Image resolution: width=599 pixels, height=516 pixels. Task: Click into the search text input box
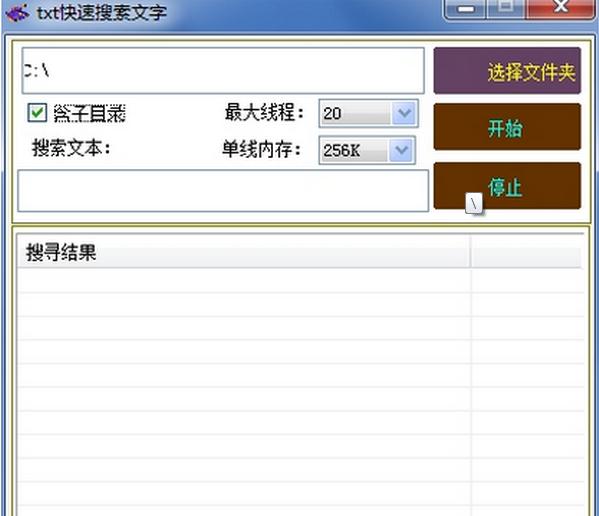[x=223, y=191]
